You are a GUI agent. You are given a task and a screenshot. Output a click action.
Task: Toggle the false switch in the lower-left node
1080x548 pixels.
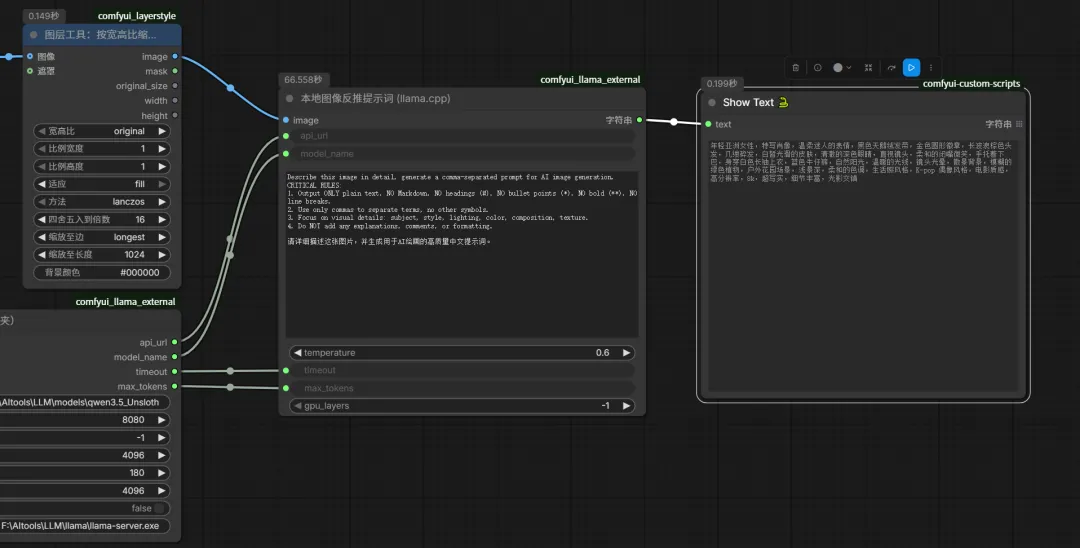click(159, 508)
